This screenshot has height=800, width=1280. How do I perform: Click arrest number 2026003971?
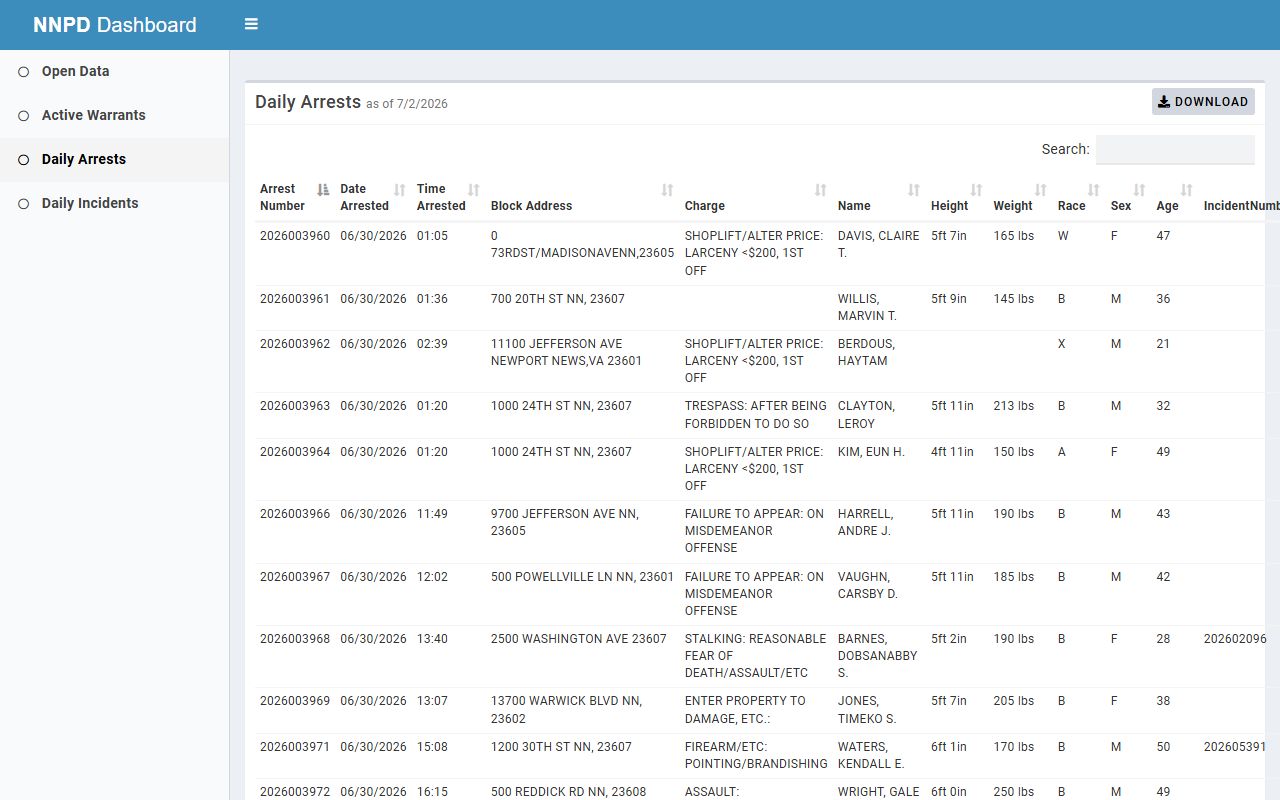295,747
